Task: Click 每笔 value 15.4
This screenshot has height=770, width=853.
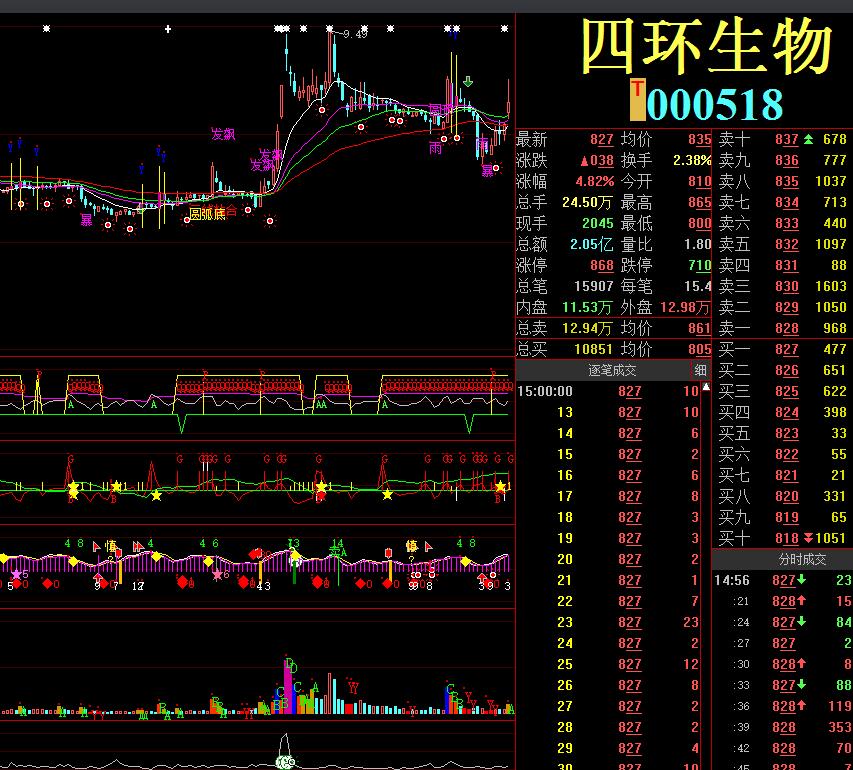Action: [x=697, y=286]
